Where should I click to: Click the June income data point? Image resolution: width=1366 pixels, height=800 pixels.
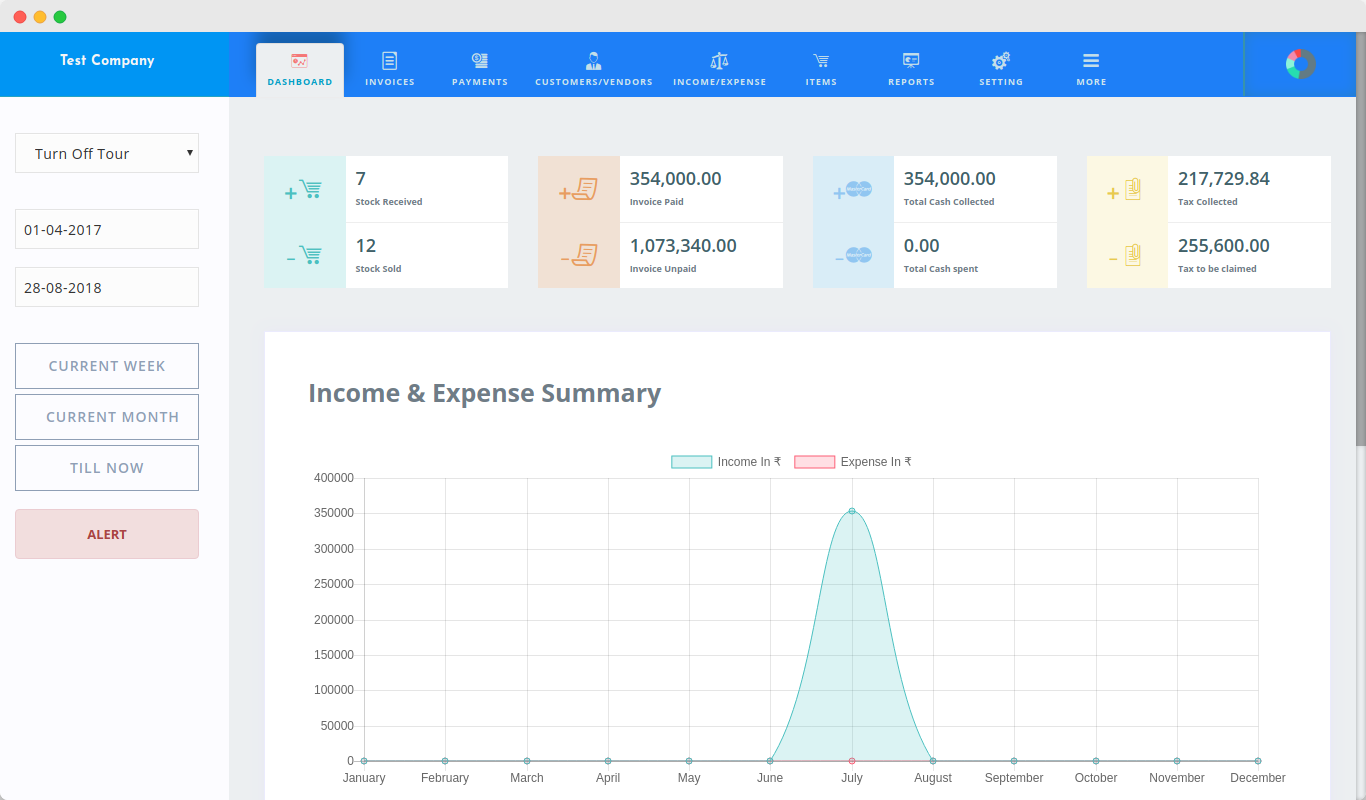(770, 761)
